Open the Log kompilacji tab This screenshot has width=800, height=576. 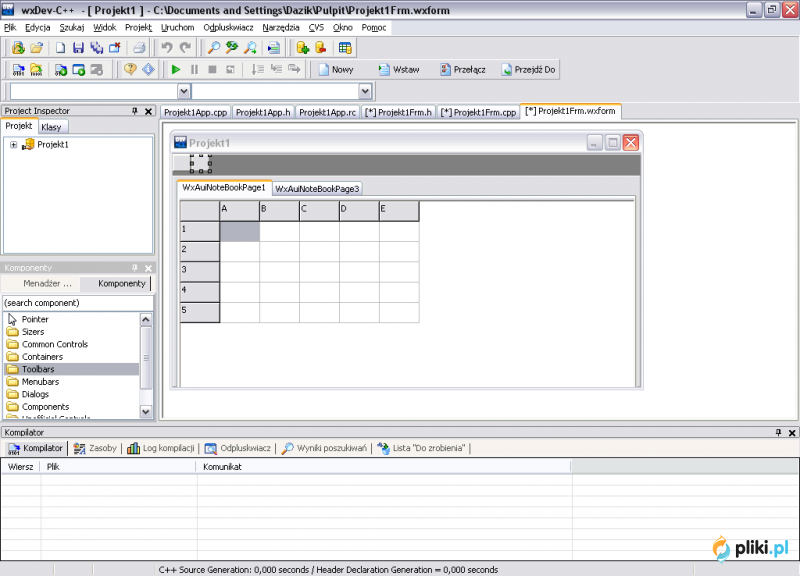point(161,448)
